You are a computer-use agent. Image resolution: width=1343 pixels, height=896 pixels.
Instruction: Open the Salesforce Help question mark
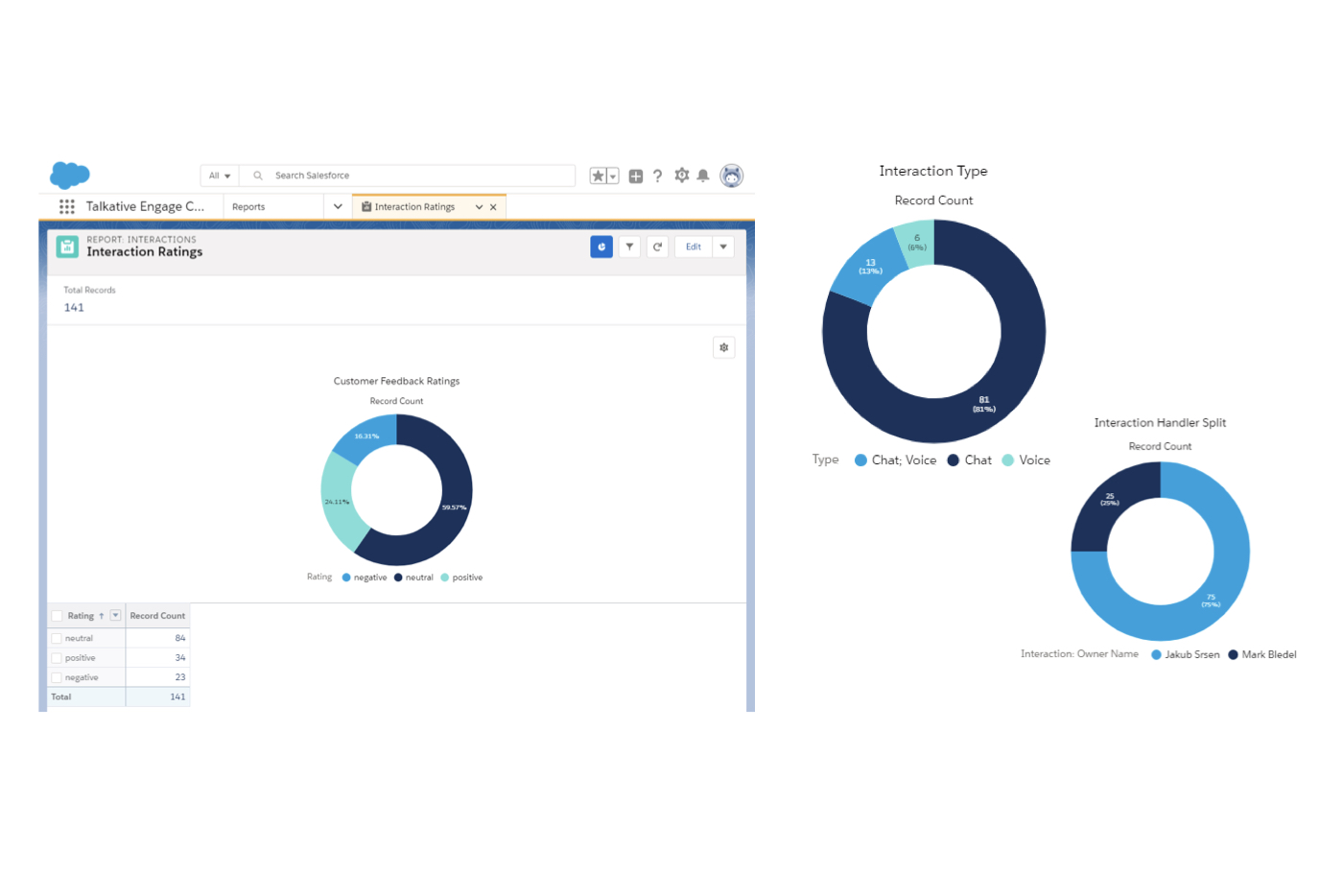(657, 176)
